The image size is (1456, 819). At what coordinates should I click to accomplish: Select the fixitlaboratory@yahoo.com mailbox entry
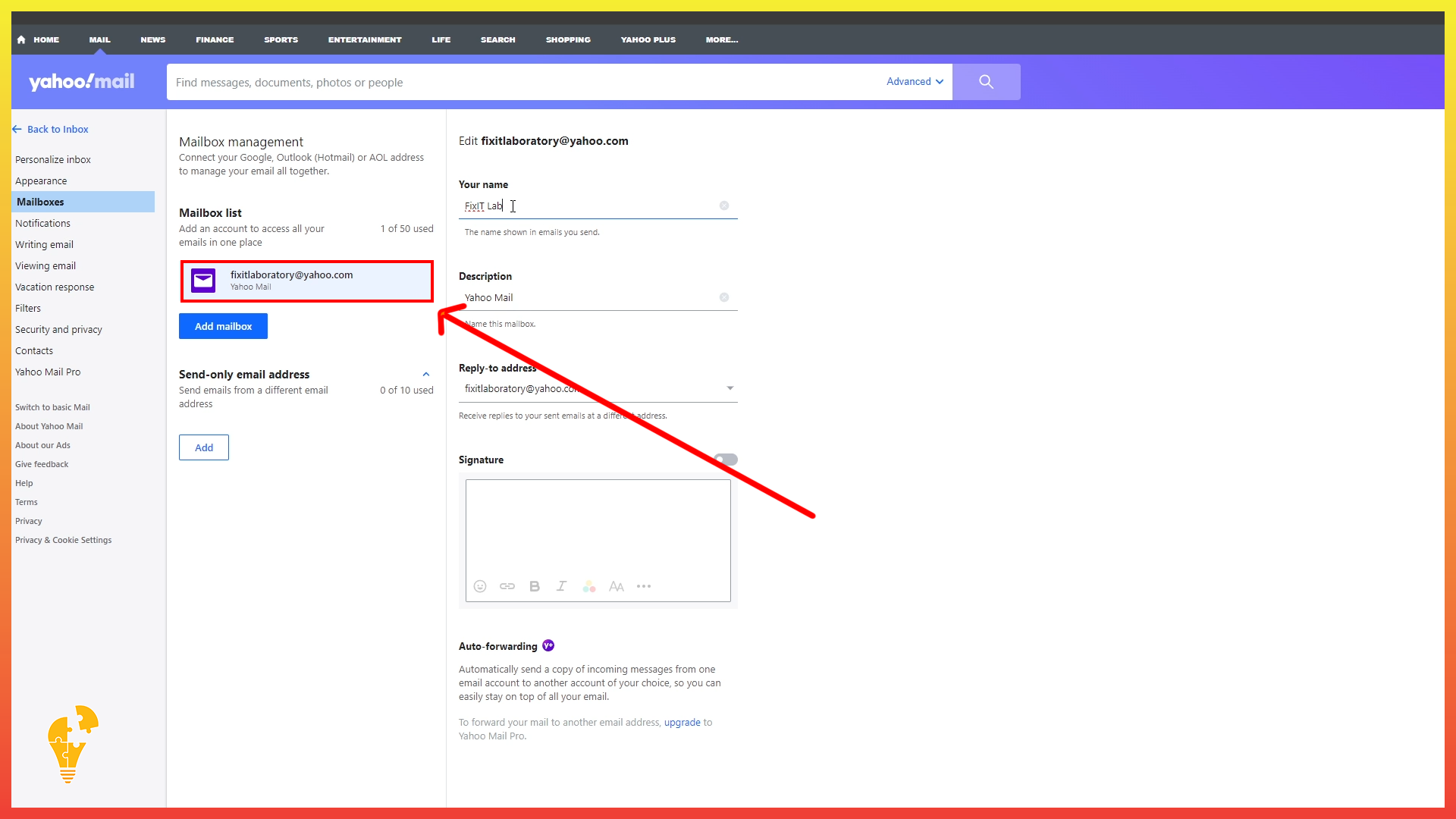tap(307, 281)
